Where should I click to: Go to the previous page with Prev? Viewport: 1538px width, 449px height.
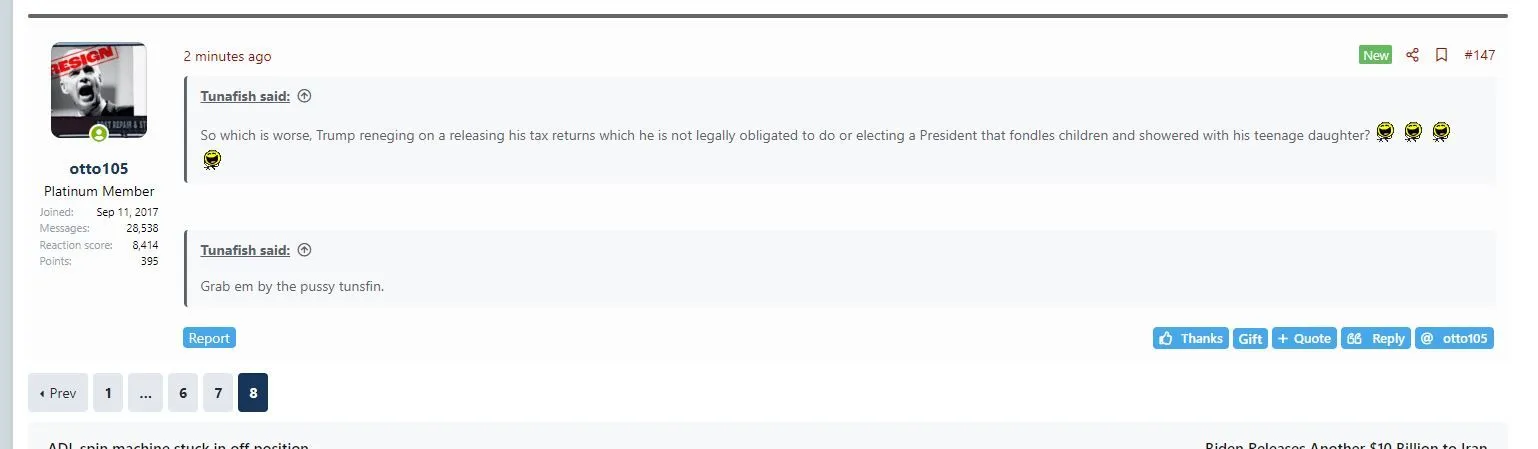point(58,393)
